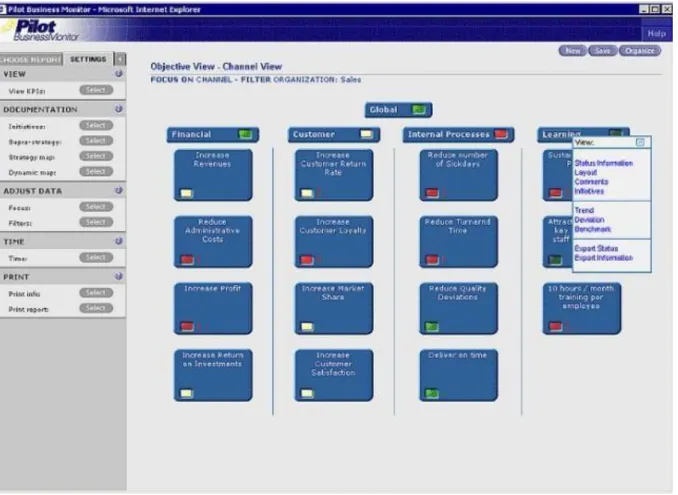678x495 pixels.
Task: Open the Deliver on time objective card
Action: [458, 375]
